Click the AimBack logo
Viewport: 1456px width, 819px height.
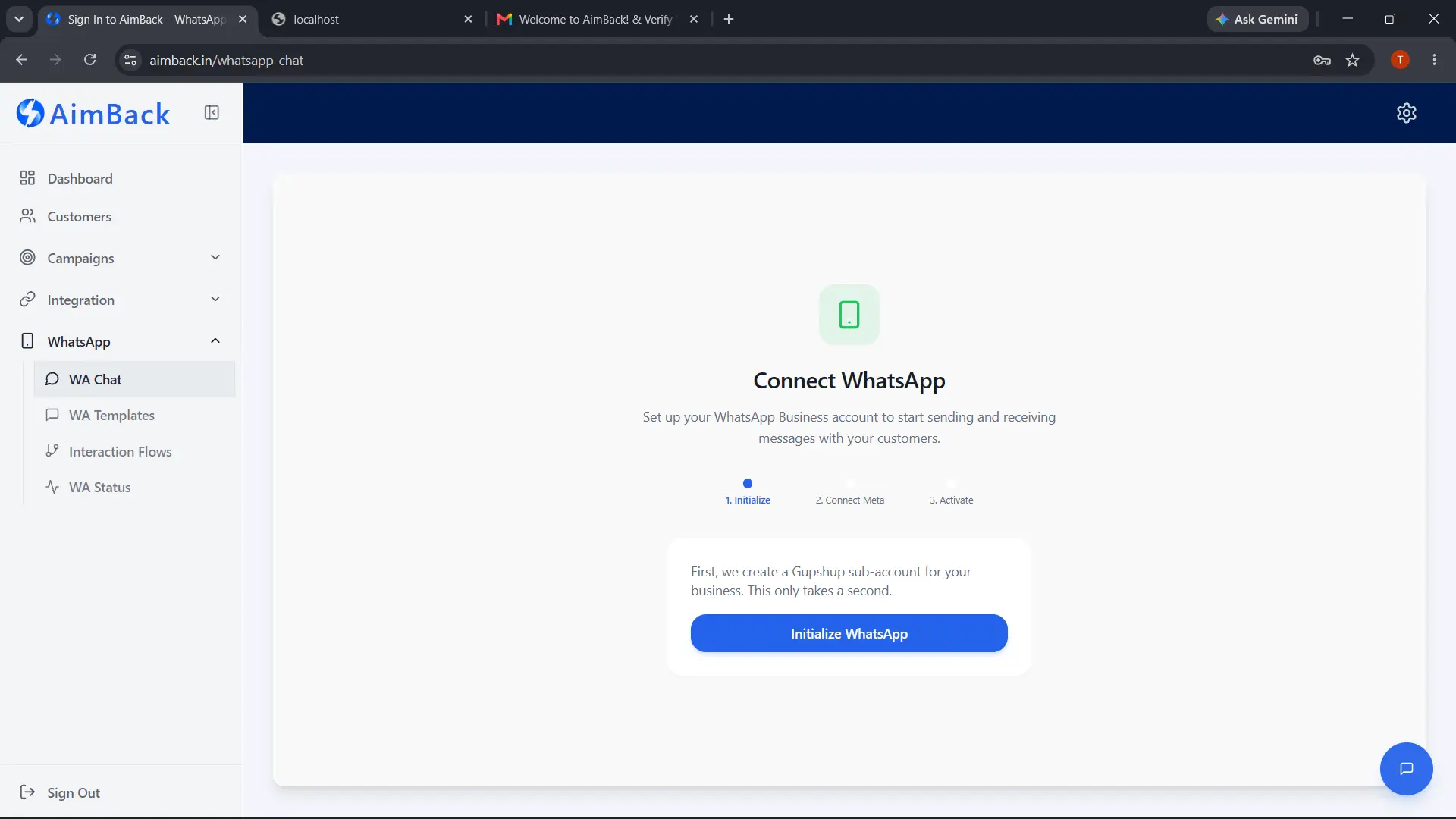tap(93, 114)
